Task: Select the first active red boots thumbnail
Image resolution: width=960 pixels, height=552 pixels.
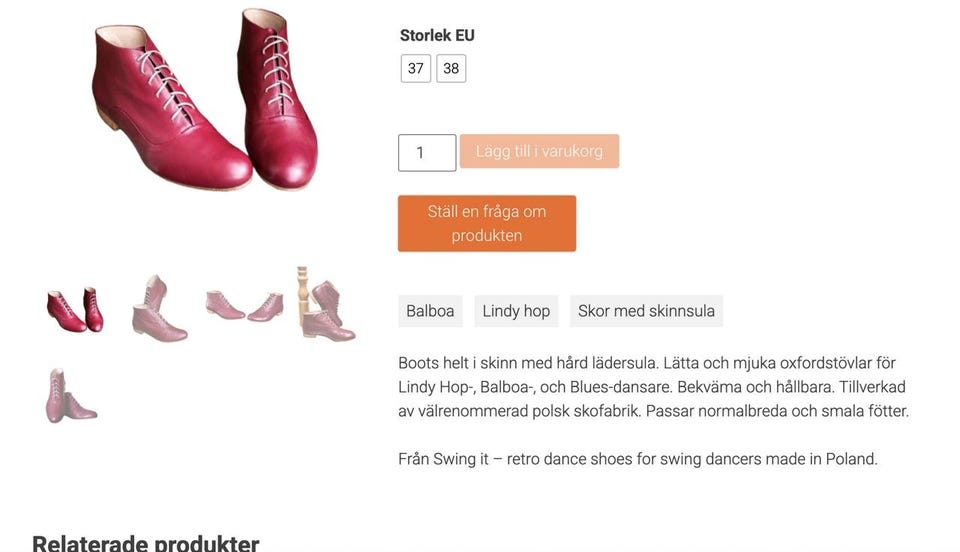Action: pos(75,310)
